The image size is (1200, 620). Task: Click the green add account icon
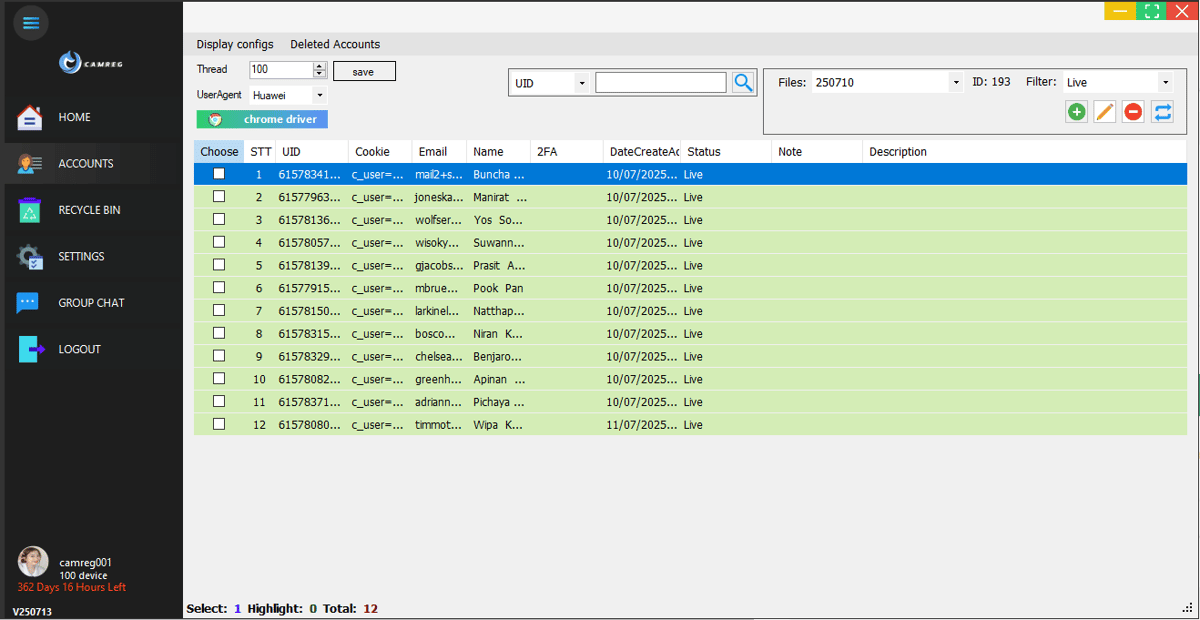pos(1076,112)
